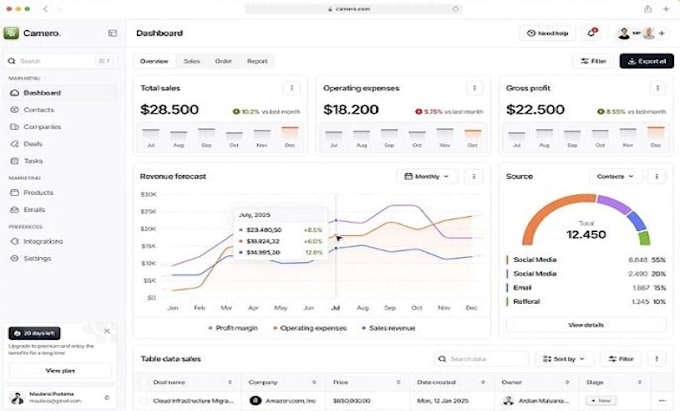680x411 pixels.
Task: Expand the Monthly period dropdown
Action: (x=426, y=176)
